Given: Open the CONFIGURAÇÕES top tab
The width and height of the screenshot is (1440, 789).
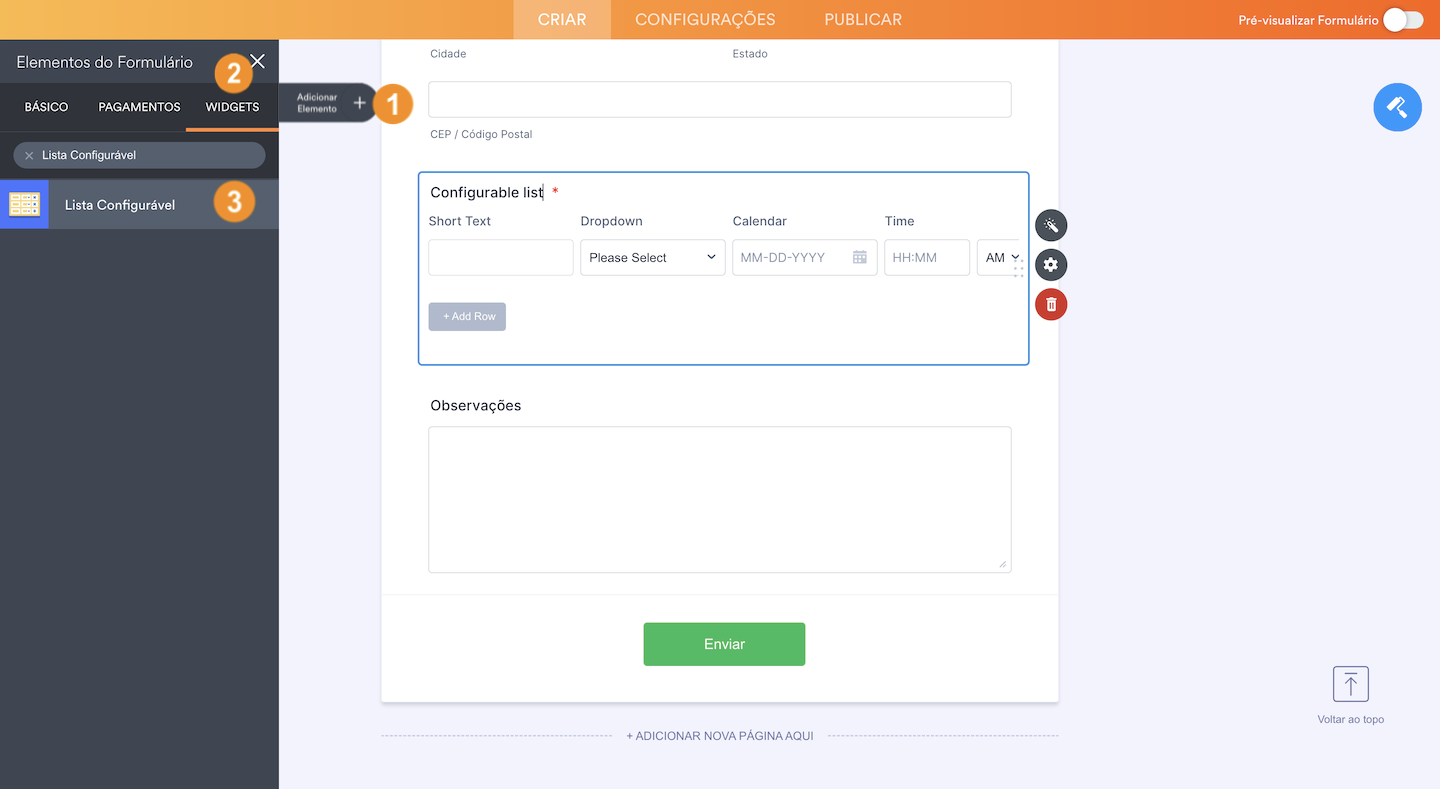Looking at the screenshot, I should pyautogui.click(x=705, y=19).
